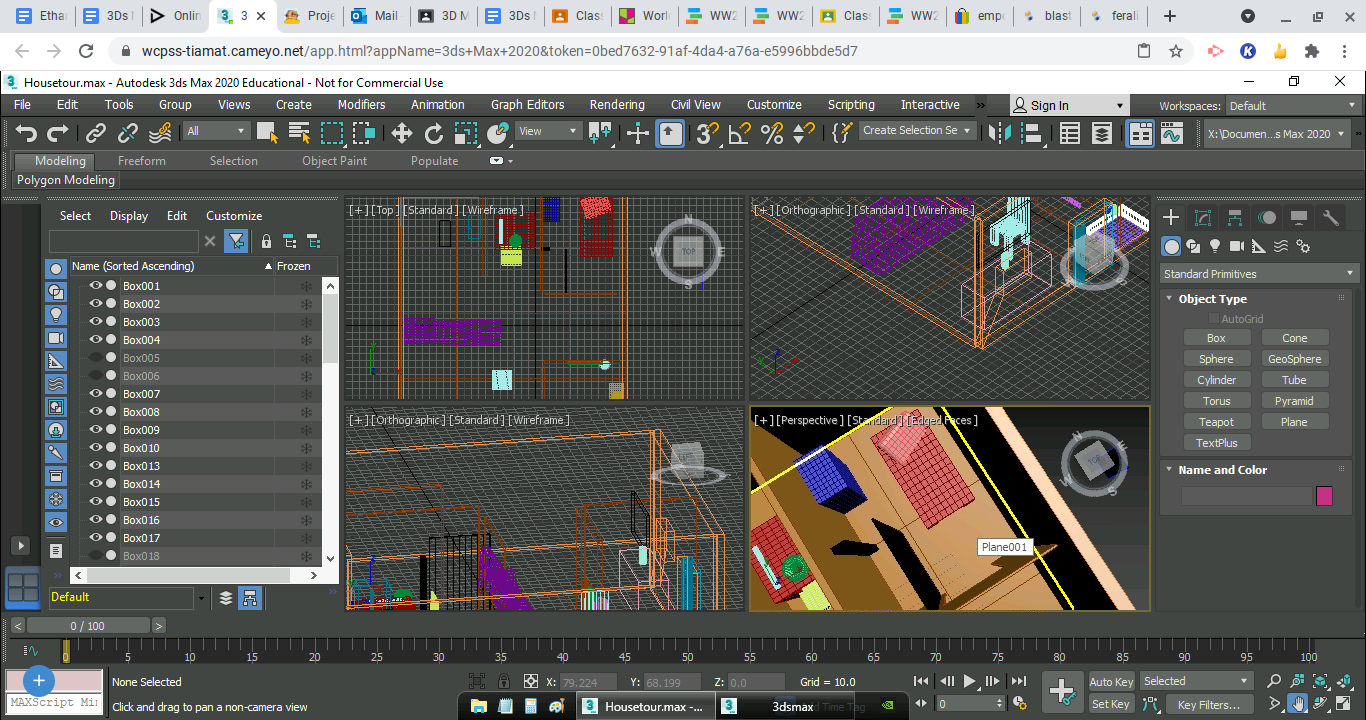The height and width of the screenshot is (720, 1366).
Task: Choose the Bind to Space Warp tool
Action: [160, 133]
